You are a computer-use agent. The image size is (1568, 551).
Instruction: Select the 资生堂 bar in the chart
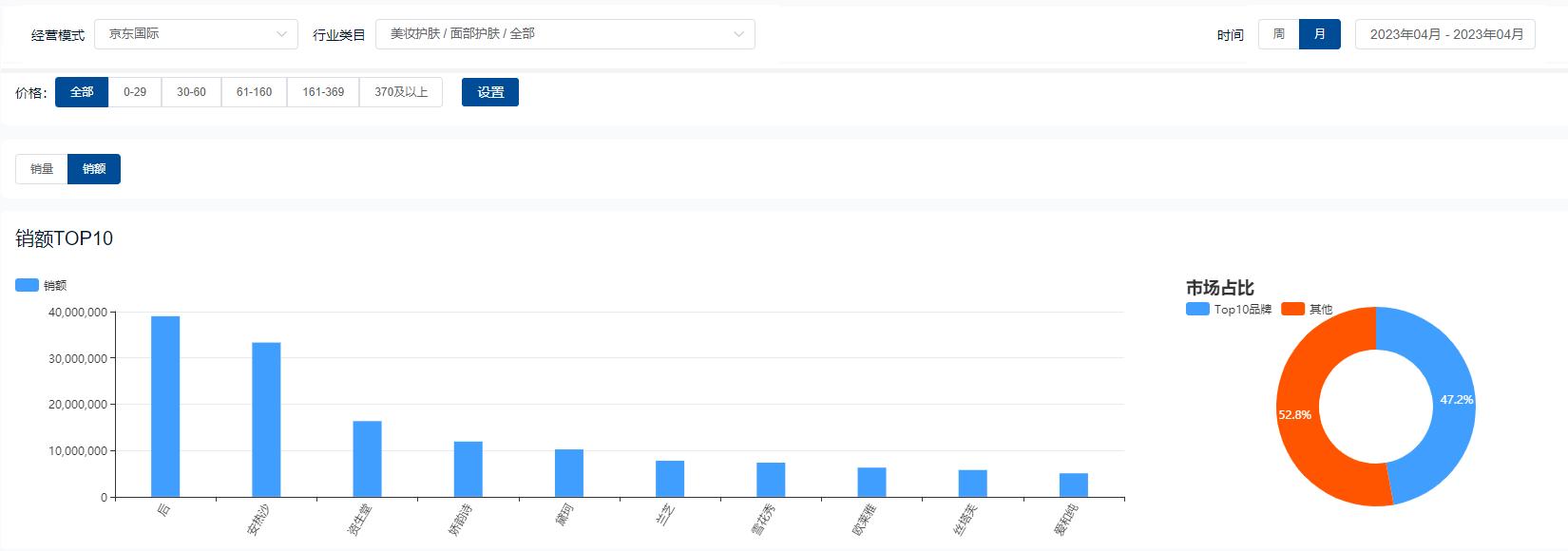(367, 456)
